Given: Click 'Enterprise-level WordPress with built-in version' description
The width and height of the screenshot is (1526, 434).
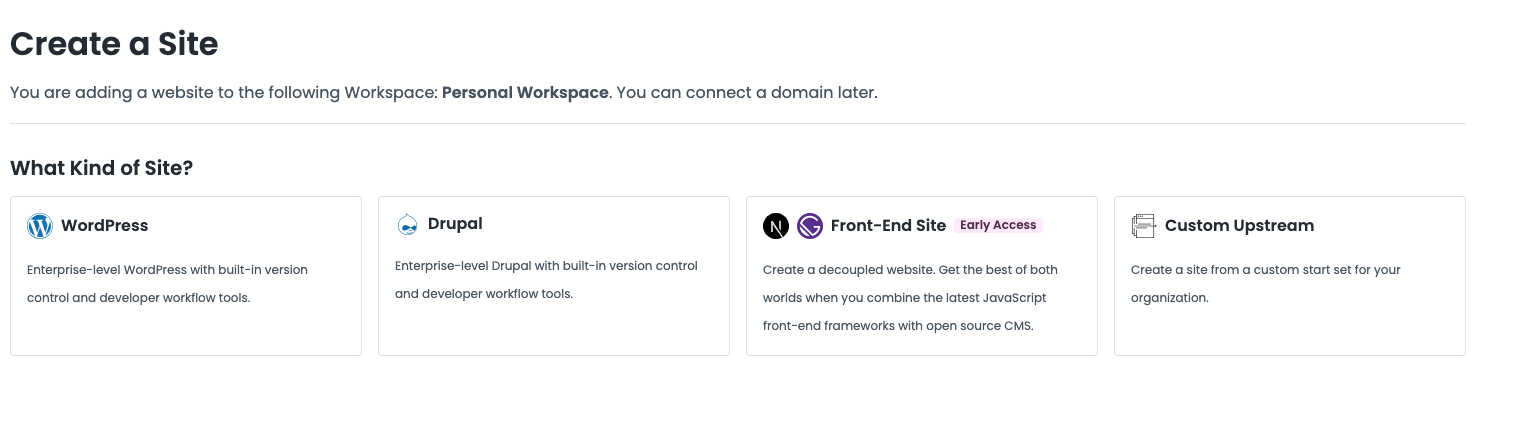Looking at the screenshot, I should point(167,270).
